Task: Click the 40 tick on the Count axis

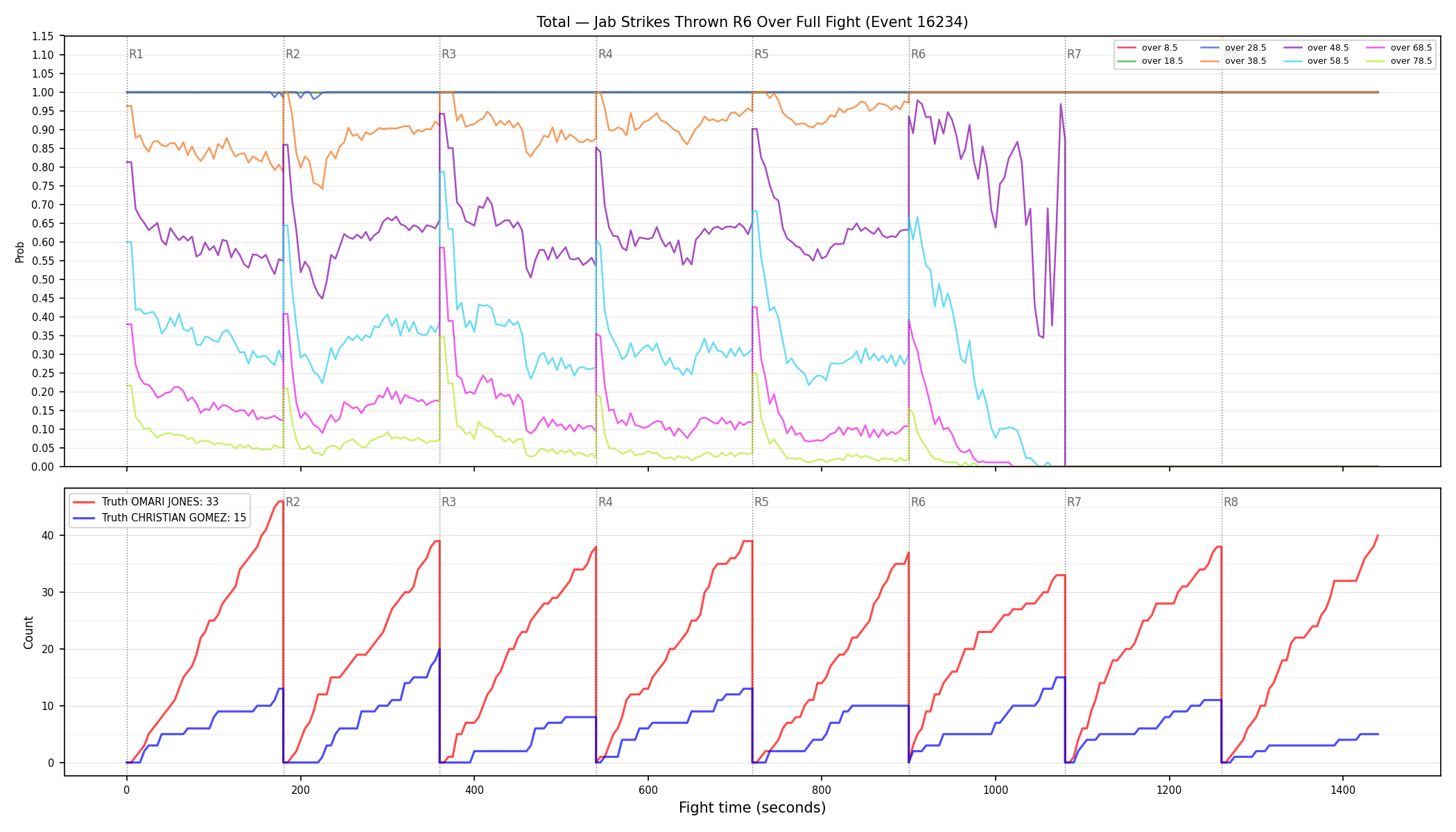Action: pos(48,535)
